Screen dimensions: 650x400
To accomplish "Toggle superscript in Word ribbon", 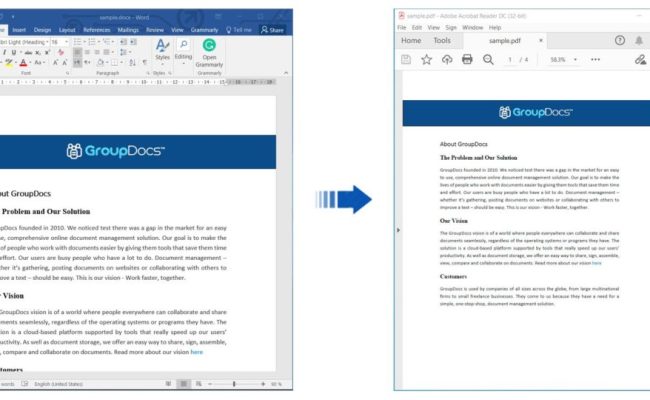I will click(47, 52).
